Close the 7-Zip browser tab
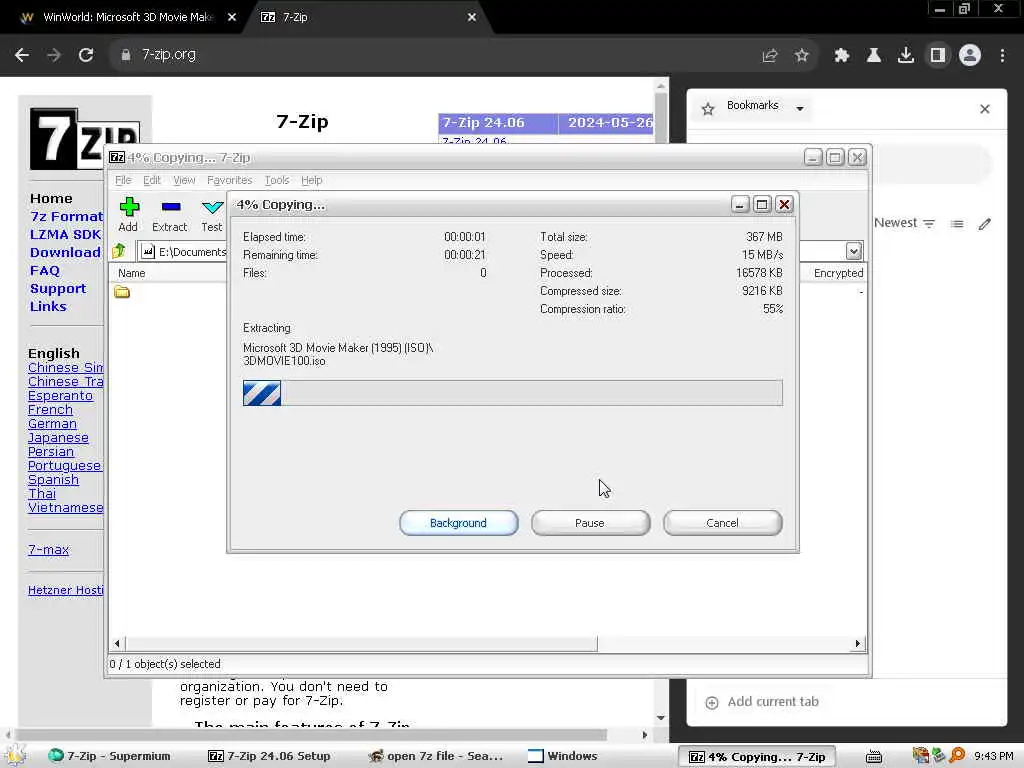Viewport: 1024px width, 768px height. 472,18
